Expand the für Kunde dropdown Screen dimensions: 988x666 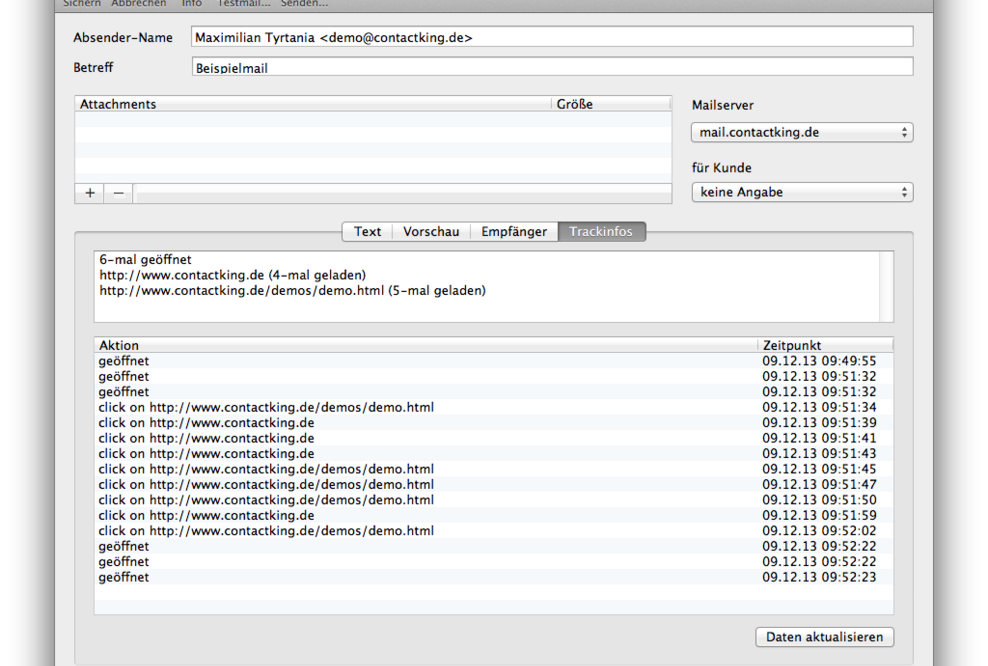coord(801,192)
